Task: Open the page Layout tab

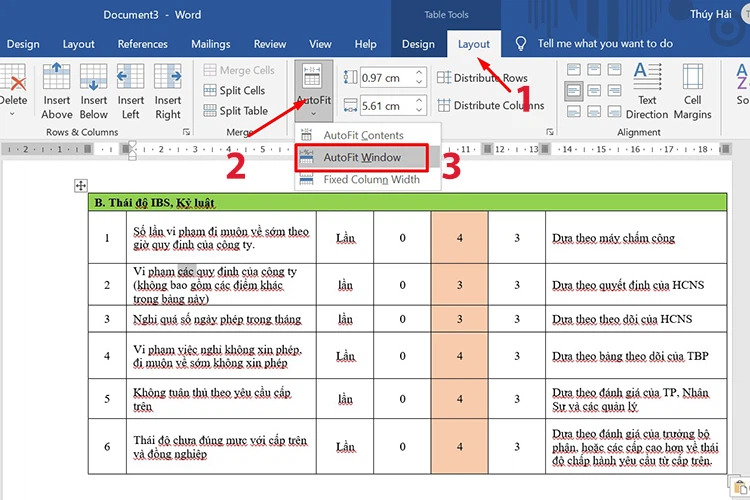Action: point(78,44)
